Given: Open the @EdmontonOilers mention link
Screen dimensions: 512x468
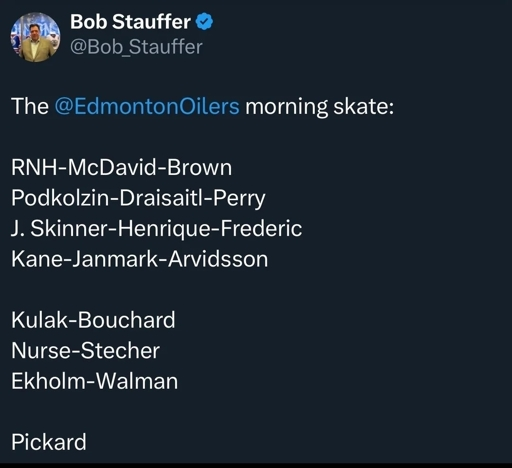Looking at the screenshot, I should pyautogui.click(x=147, y=106).
